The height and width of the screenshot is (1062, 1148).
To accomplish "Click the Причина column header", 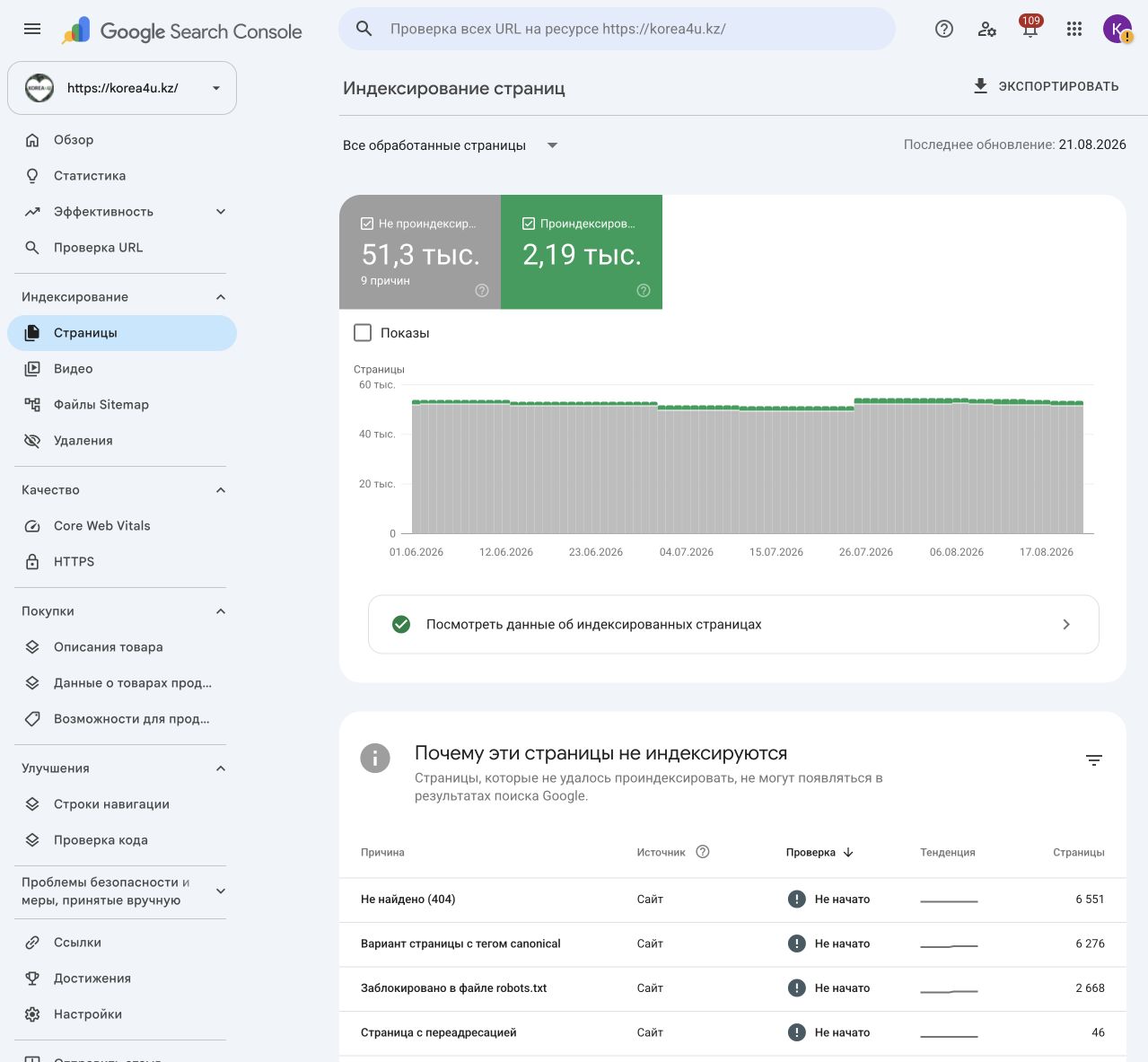I will pos(382,853).
